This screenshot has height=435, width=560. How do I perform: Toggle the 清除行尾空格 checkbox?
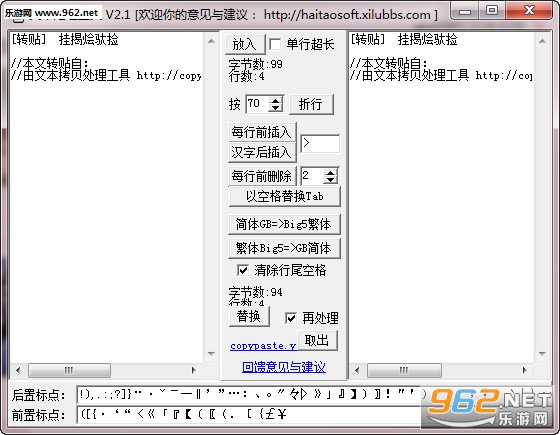click(243, 270)
